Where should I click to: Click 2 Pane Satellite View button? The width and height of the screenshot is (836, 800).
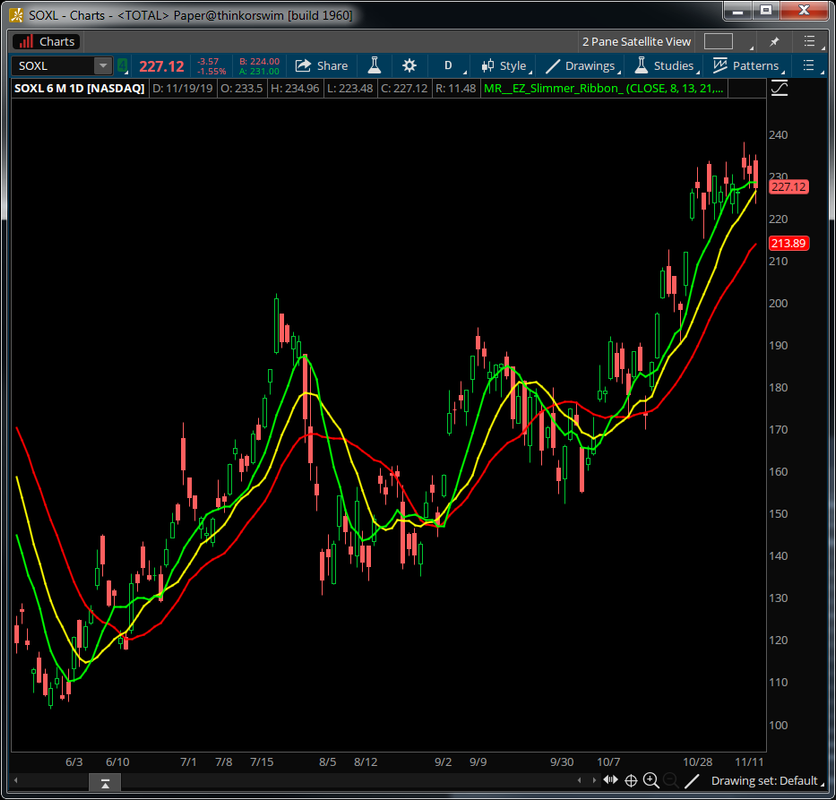point(636,42)
